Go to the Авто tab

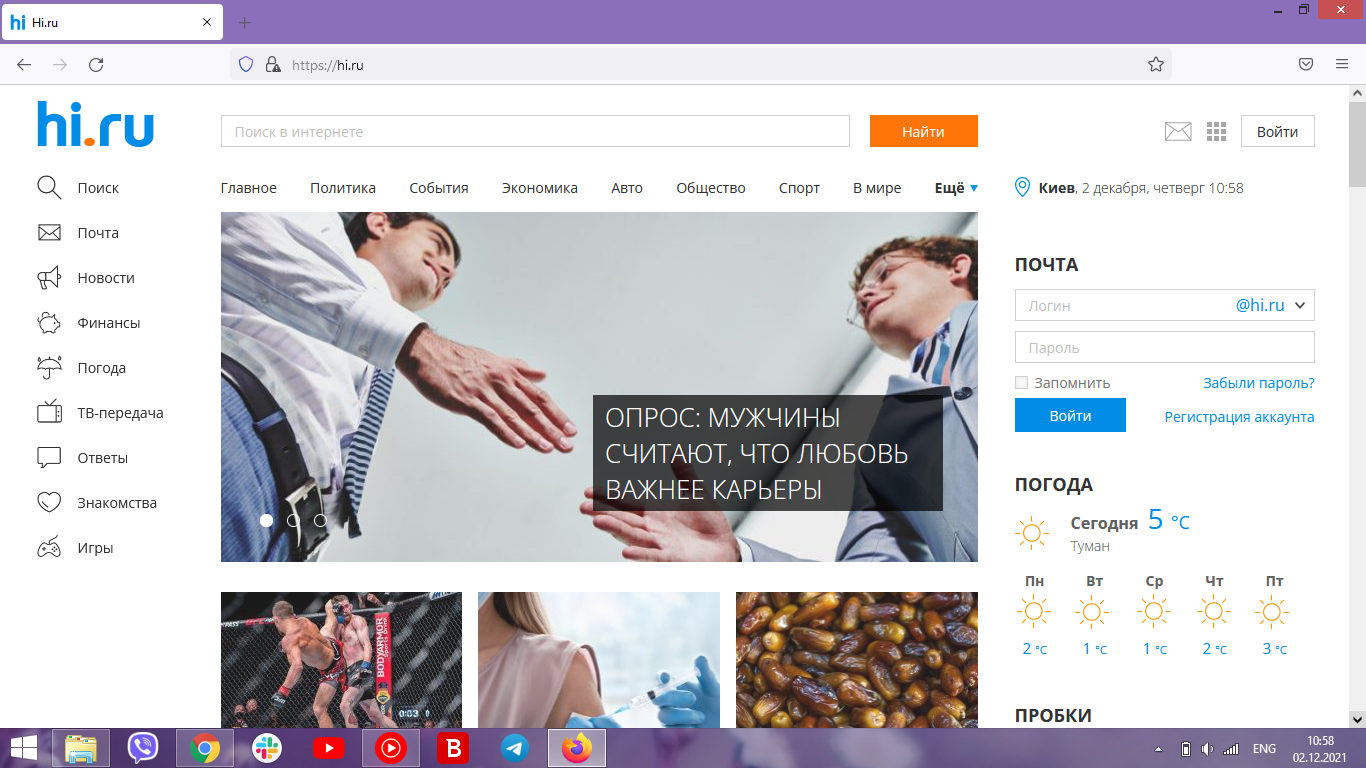click(x=627, y=187)
